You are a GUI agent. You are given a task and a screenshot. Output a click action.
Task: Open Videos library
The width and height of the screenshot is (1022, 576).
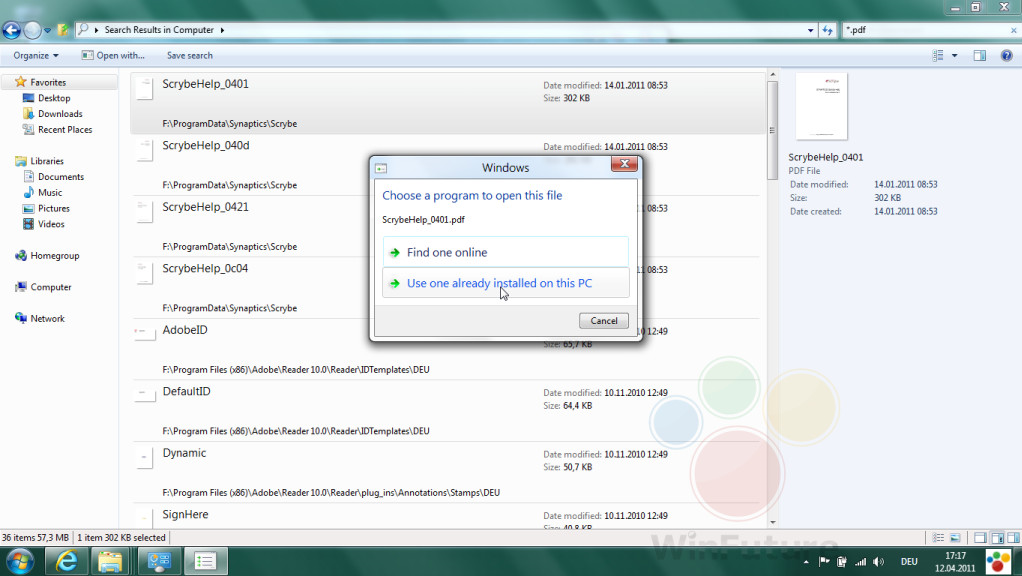[x=51, y=224]
